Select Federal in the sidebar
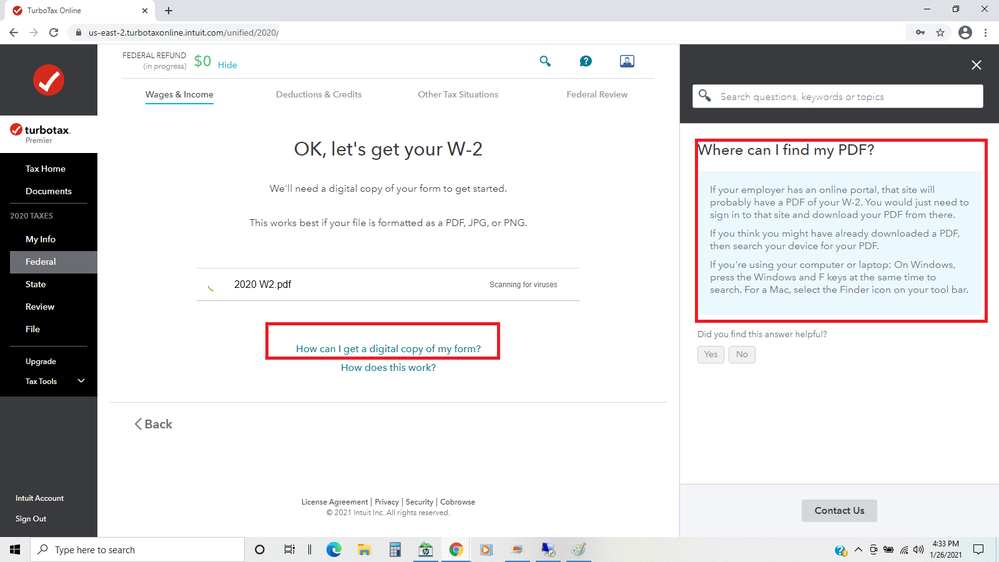 [54, 262]
